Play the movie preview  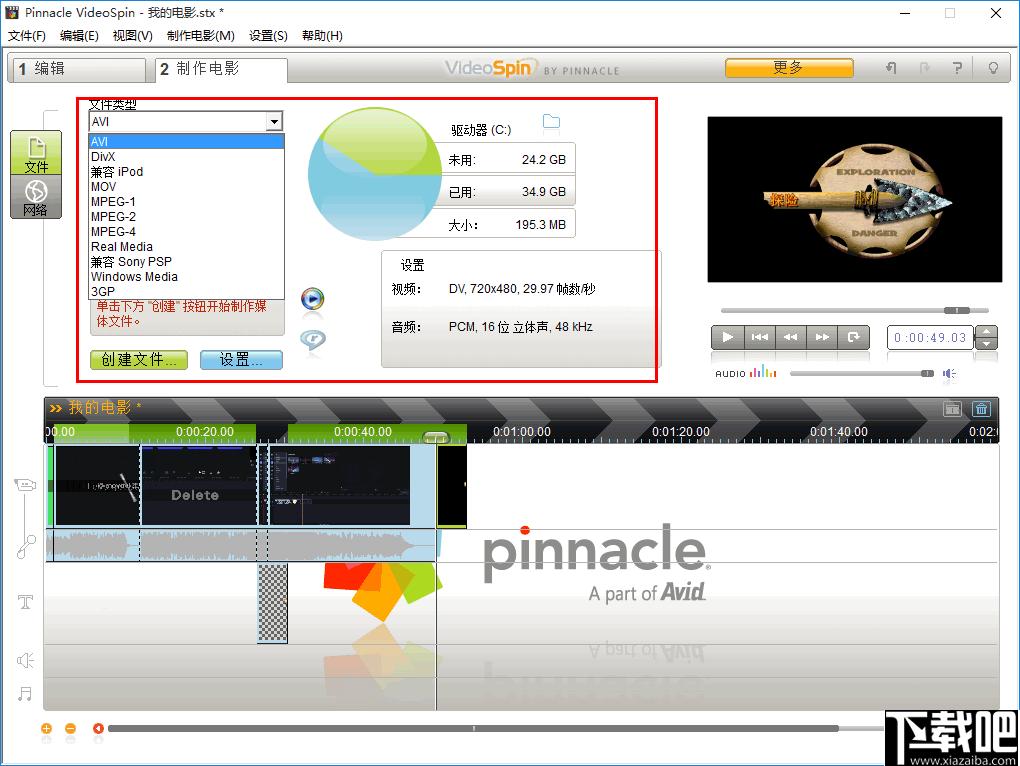tap(727, 337)
